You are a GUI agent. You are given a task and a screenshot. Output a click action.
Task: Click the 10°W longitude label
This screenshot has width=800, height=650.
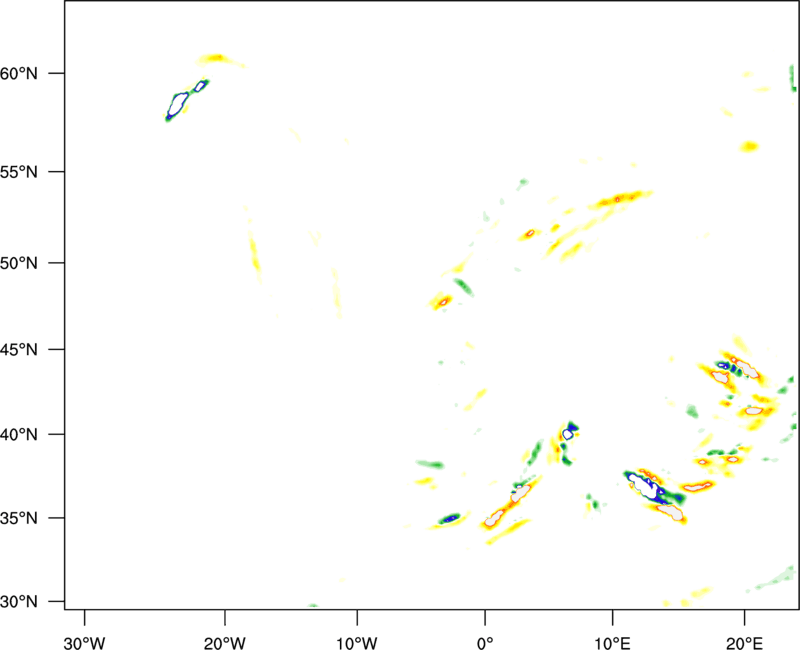point(357,643)
